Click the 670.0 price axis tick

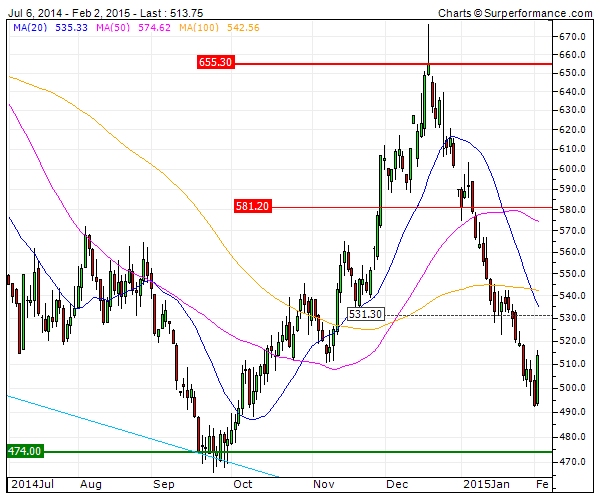(x=572, y=37)
